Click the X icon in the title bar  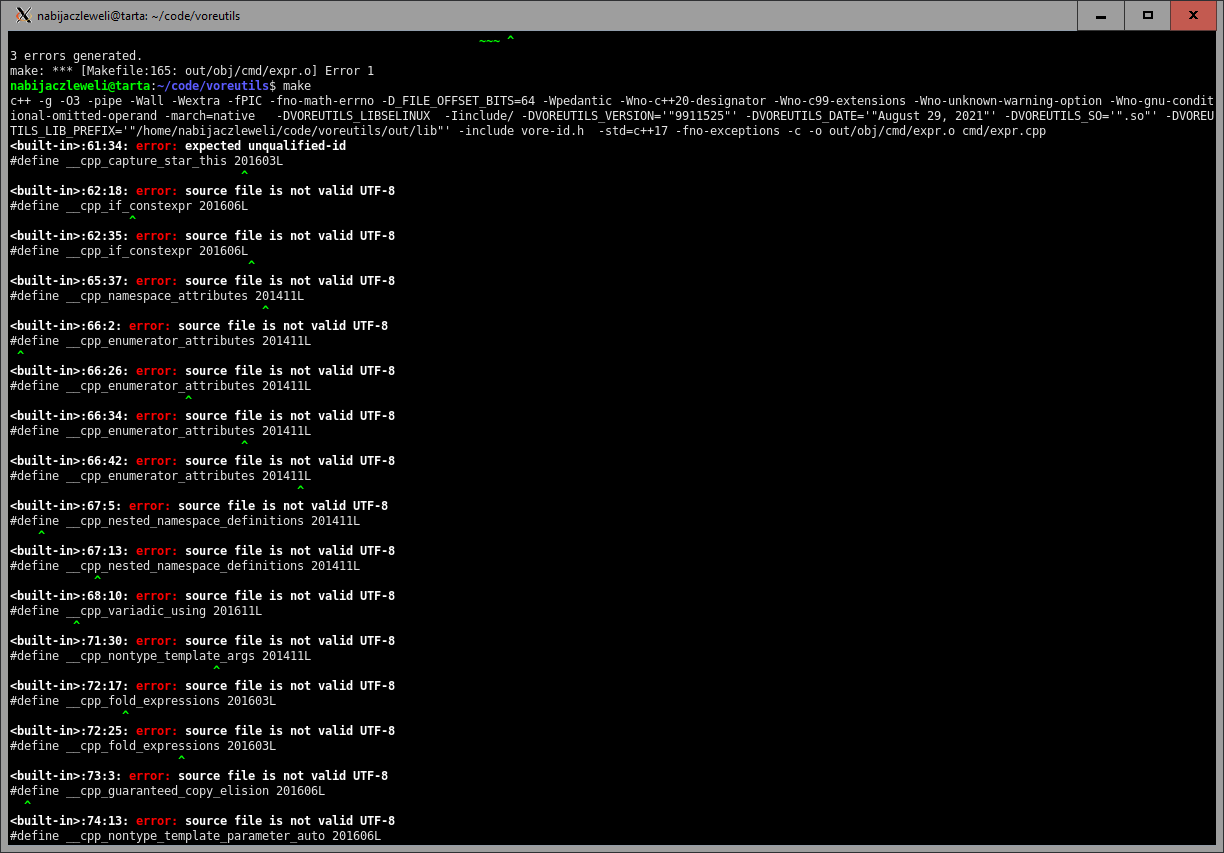click(24, 15)
